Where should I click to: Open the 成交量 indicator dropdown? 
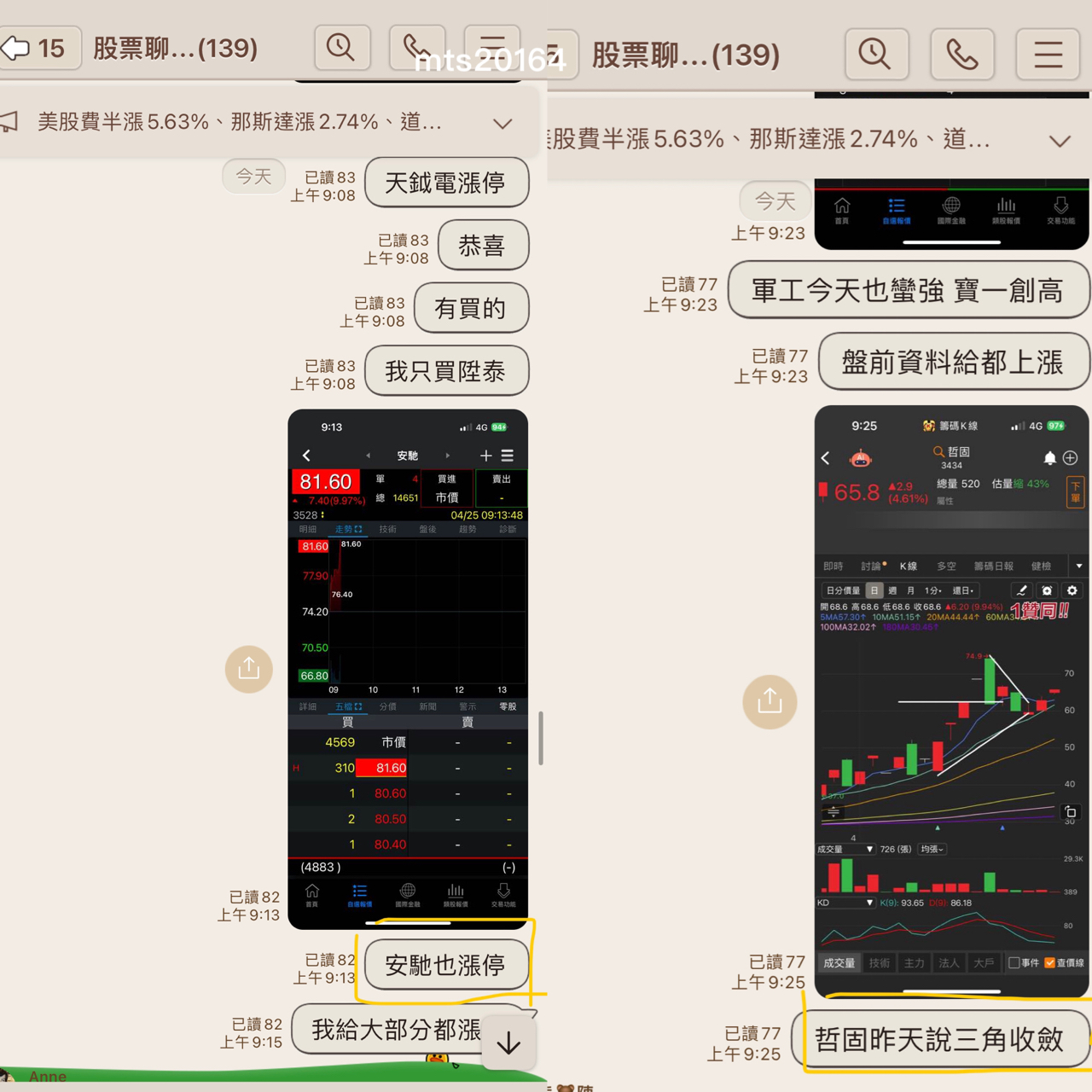845,849
